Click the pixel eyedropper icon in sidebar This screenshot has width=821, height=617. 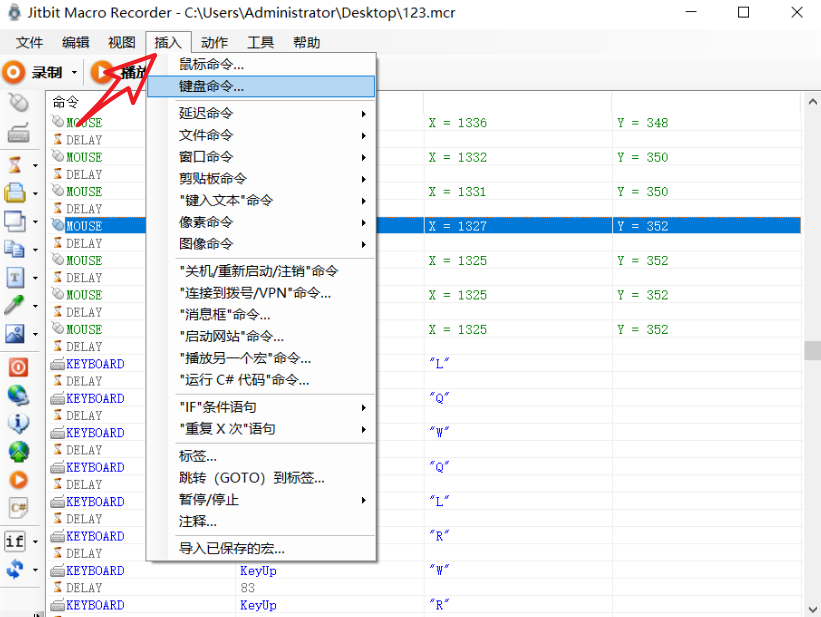point(15,305)
